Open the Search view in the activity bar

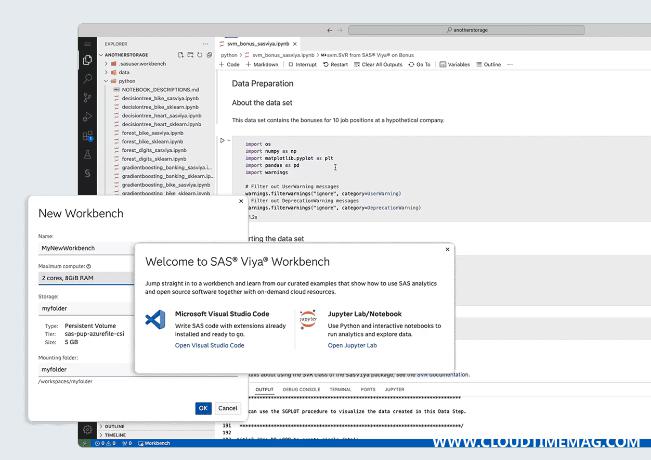coord(87,78)
